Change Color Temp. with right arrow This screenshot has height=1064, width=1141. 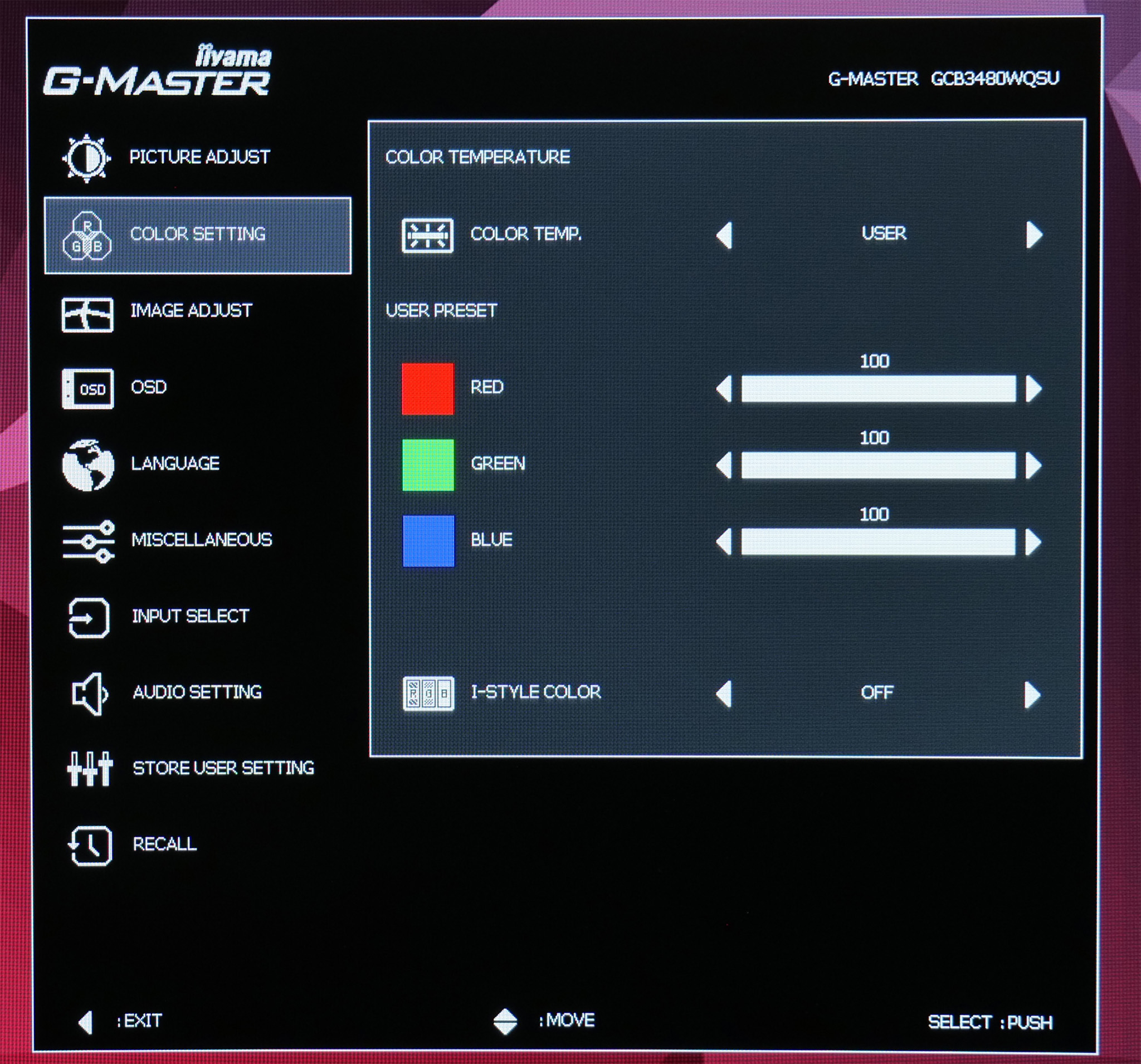[x=1033, y=235]
